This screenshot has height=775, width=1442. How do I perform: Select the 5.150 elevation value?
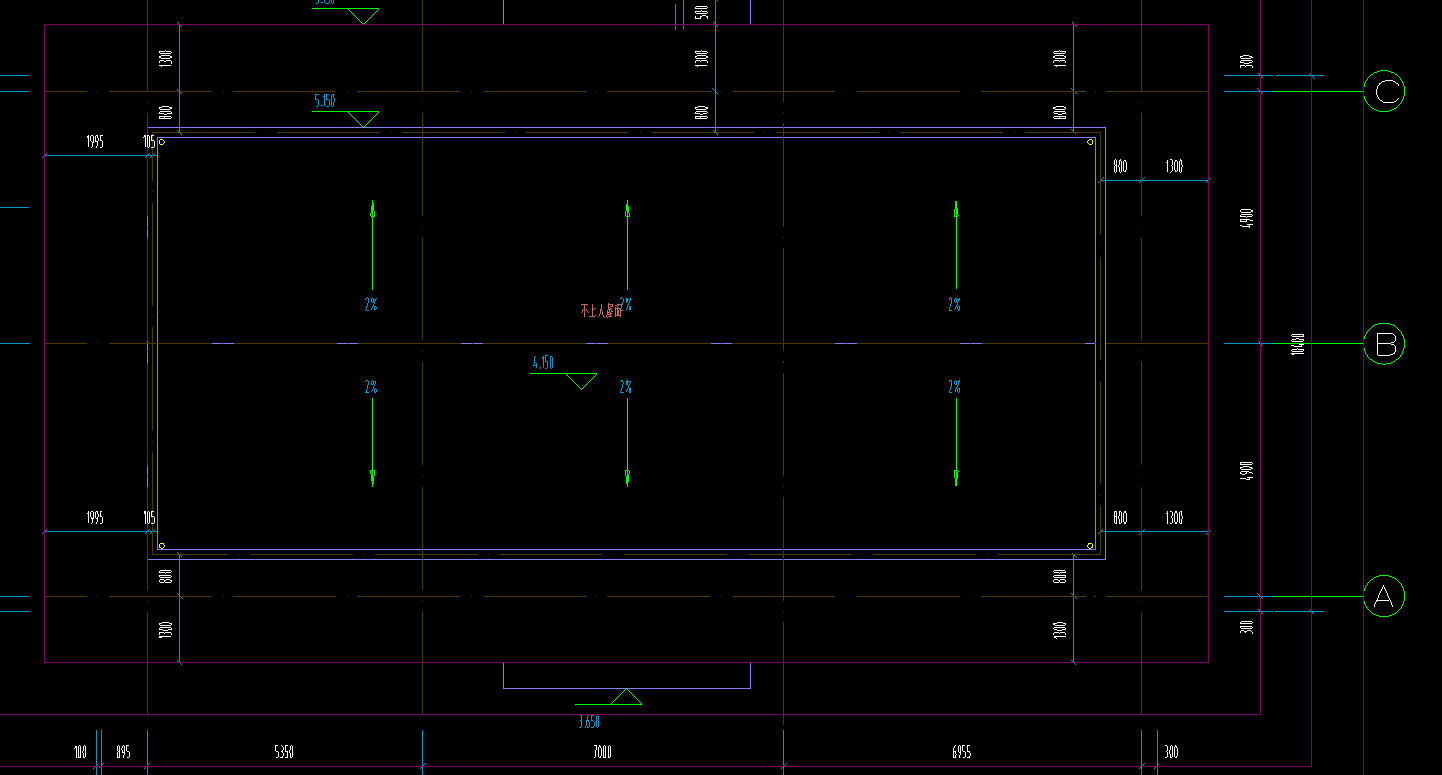325,101
